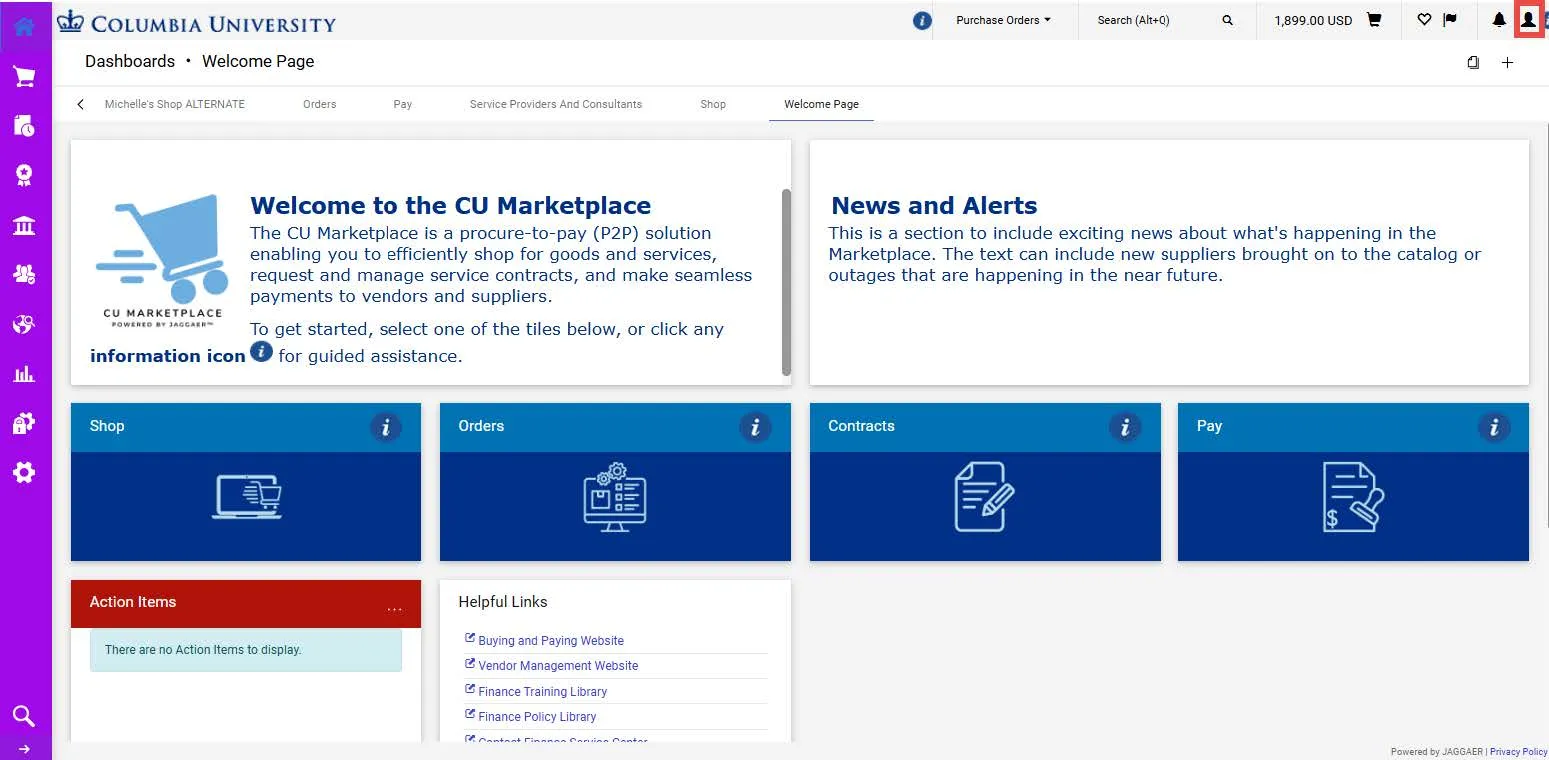Viewport: 1549px width, 760px height.
Task: Click the Pay tile info icon
Action: click(x=1494, y=427)
